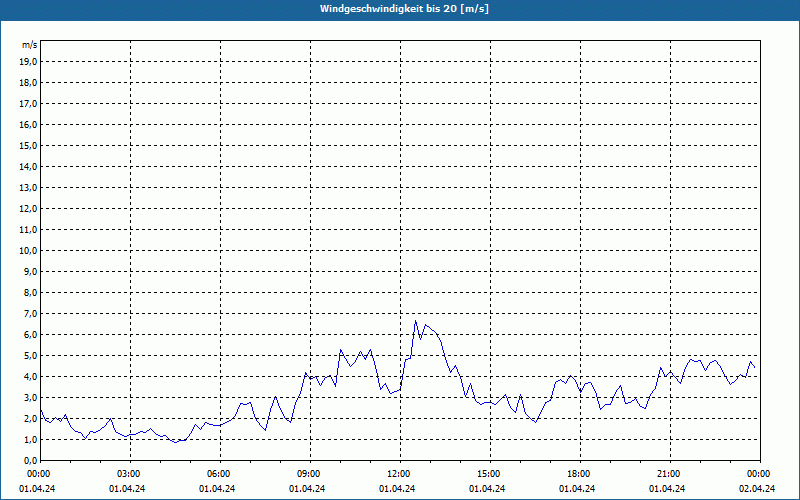800x500 pixels.
Task: Select the 11,0 y-axis value
Action: pos(28,230)
